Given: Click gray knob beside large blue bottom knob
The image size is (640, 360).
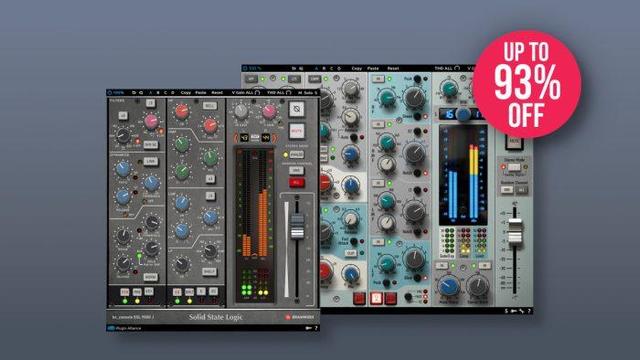Looking at the screenshot, I should 477,287.
